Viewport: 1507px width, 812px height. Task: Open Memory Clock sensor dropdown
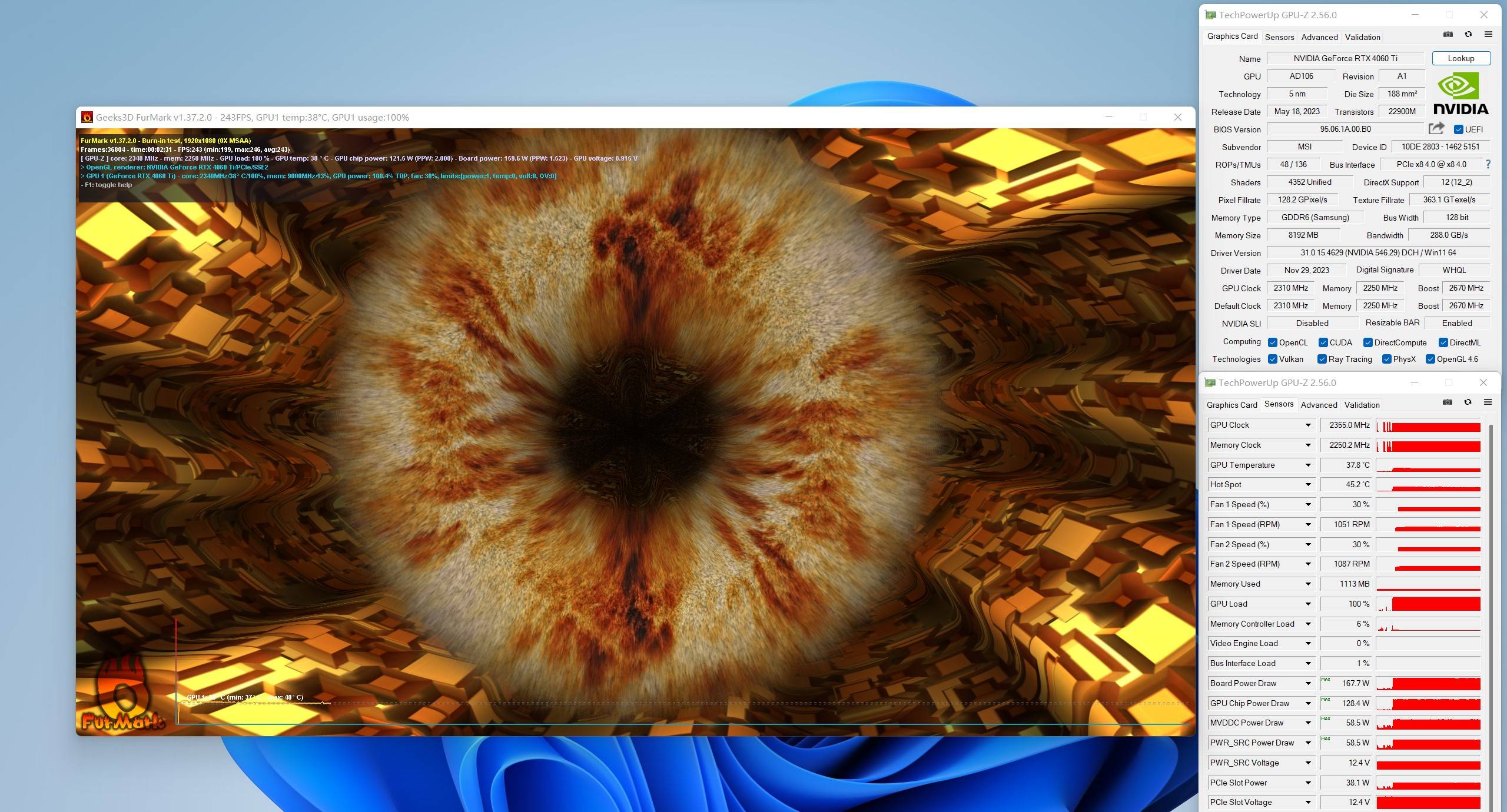click(x=1308, y=445)
